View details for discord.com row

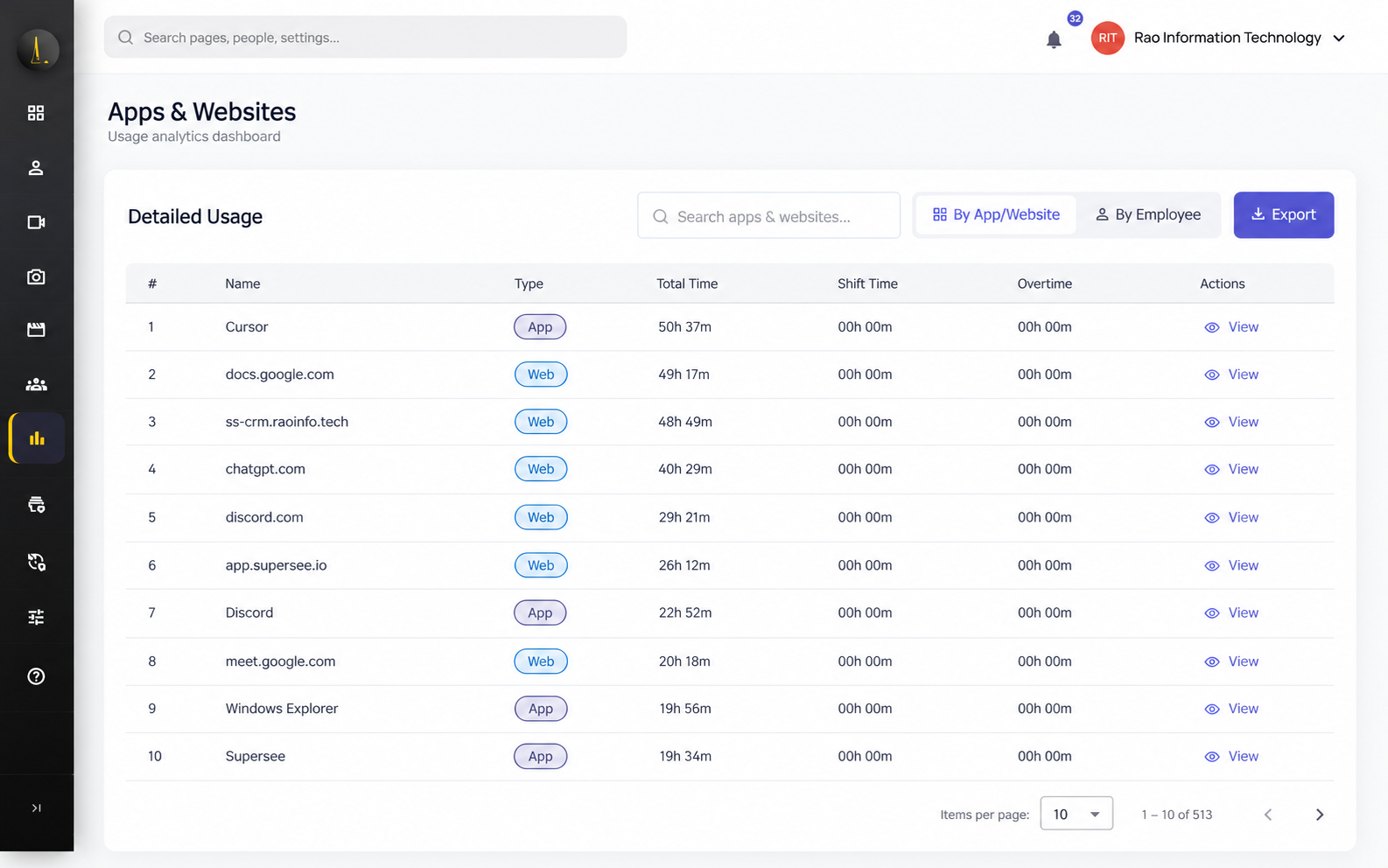click(x=1231, y=517)
